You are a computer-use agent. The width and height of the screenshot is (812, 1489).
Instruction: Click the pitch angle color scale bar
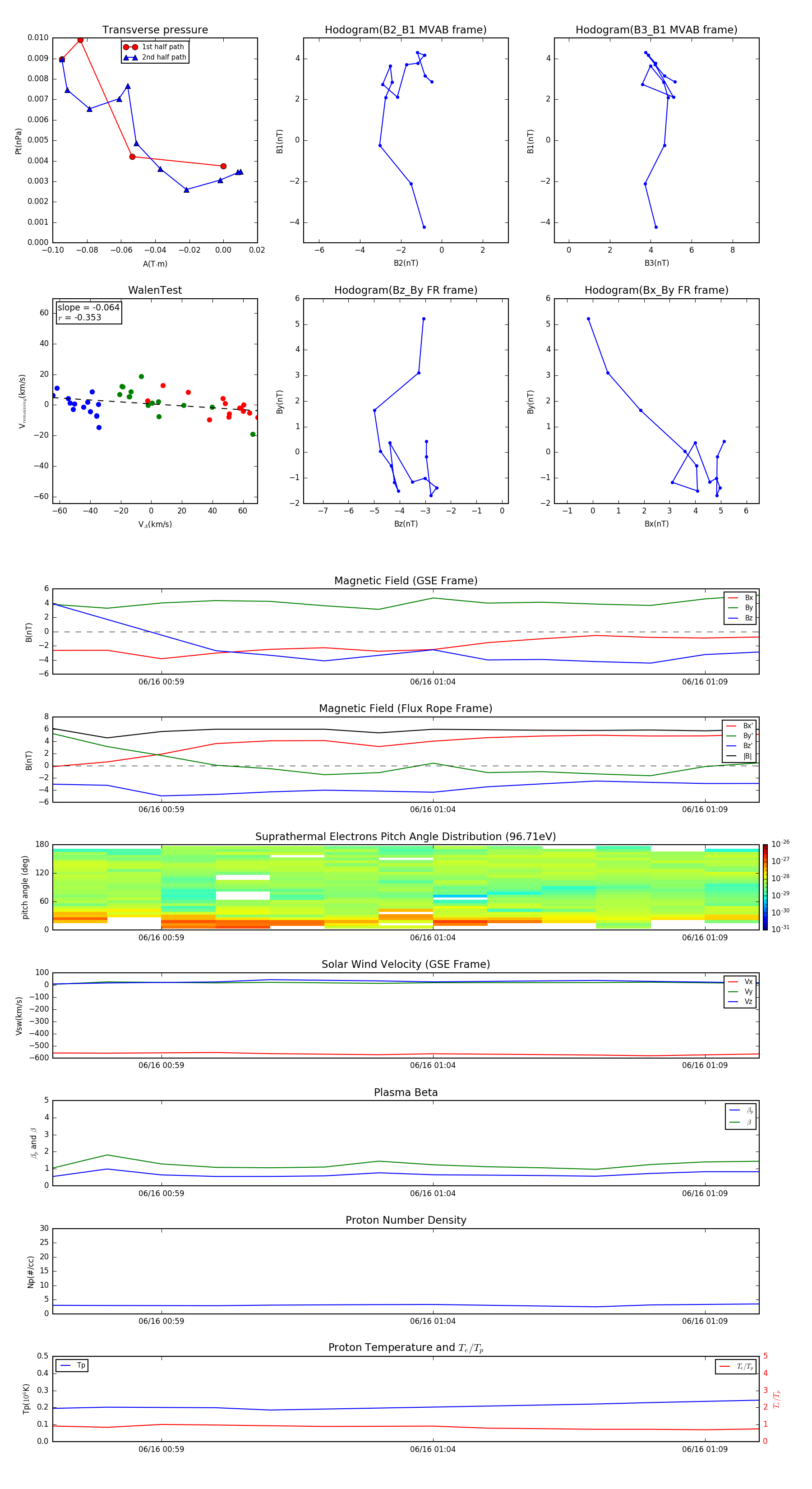pyautogui.click(x=765, y=887)
